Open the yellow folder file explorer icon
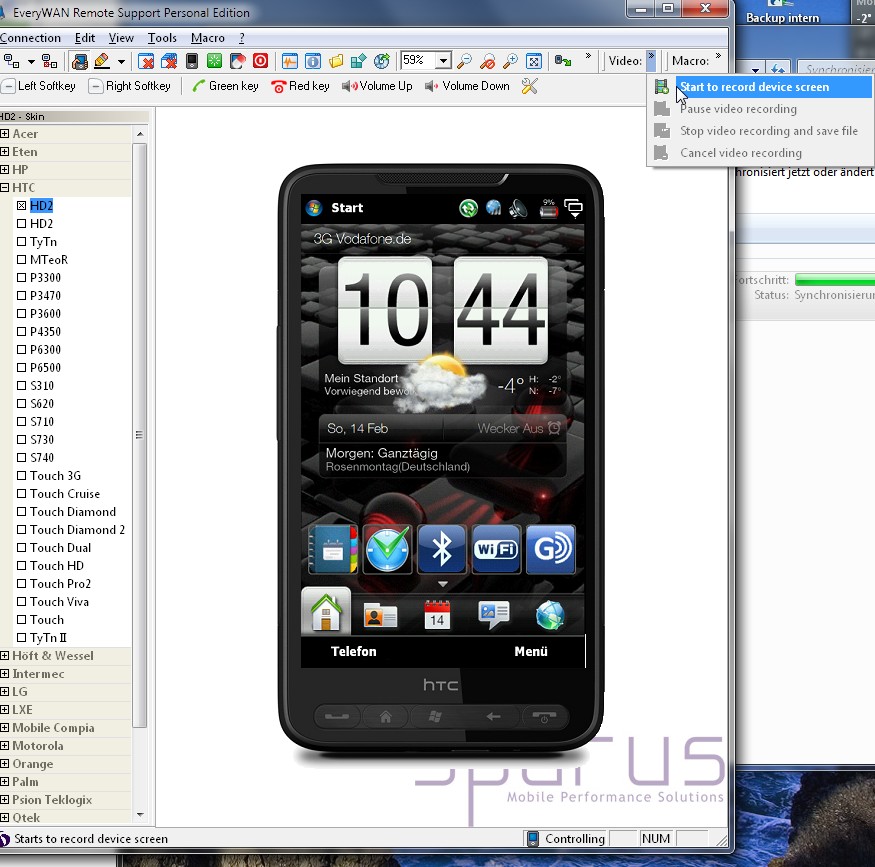 click(x=336, y=61)
